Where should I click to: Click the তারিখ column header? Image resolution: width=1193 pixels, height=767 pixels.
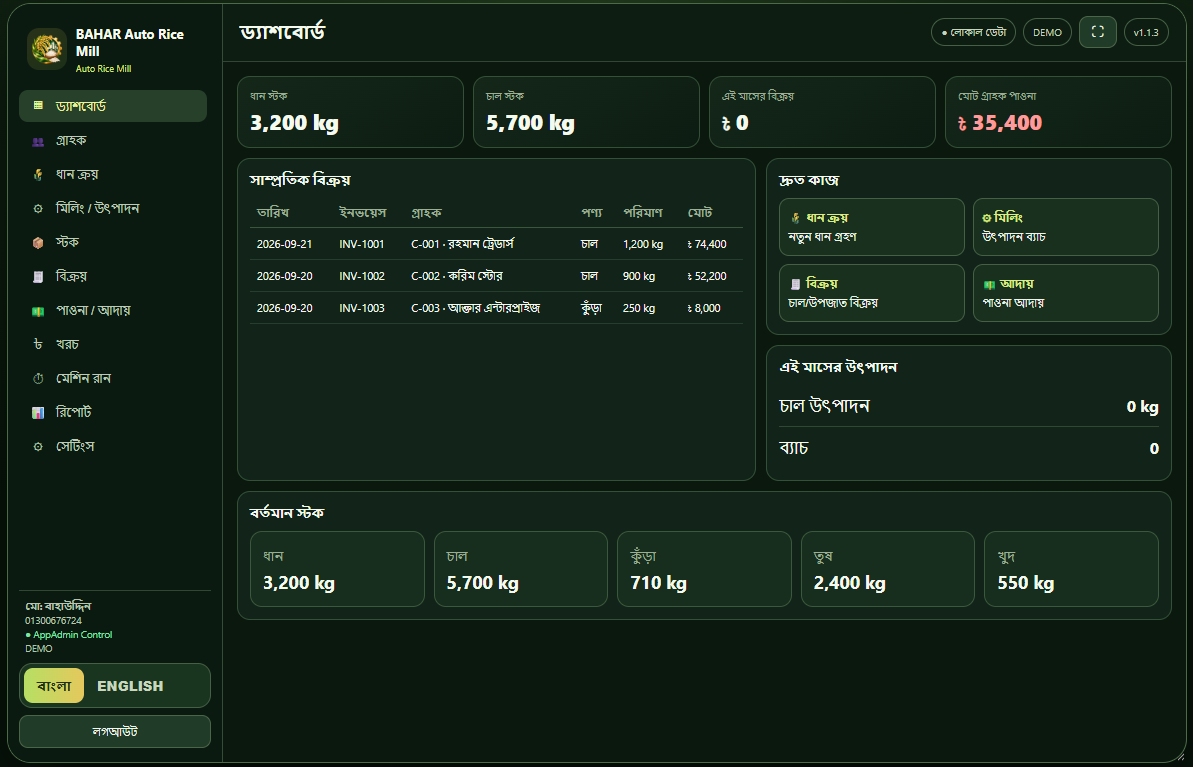pos(272,212)
